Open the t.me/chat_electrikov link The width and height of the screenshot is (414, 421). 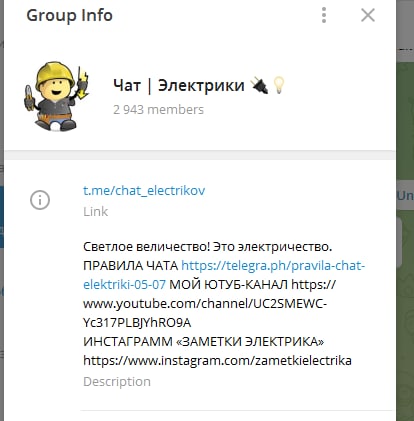(144, 190)
